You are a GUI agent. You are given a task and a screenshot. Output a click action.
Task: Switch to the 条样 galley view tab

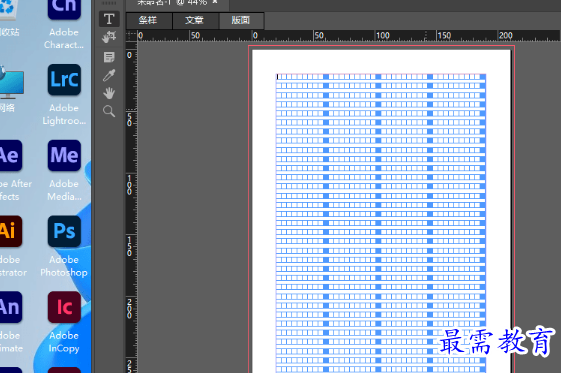pos(148,20)
